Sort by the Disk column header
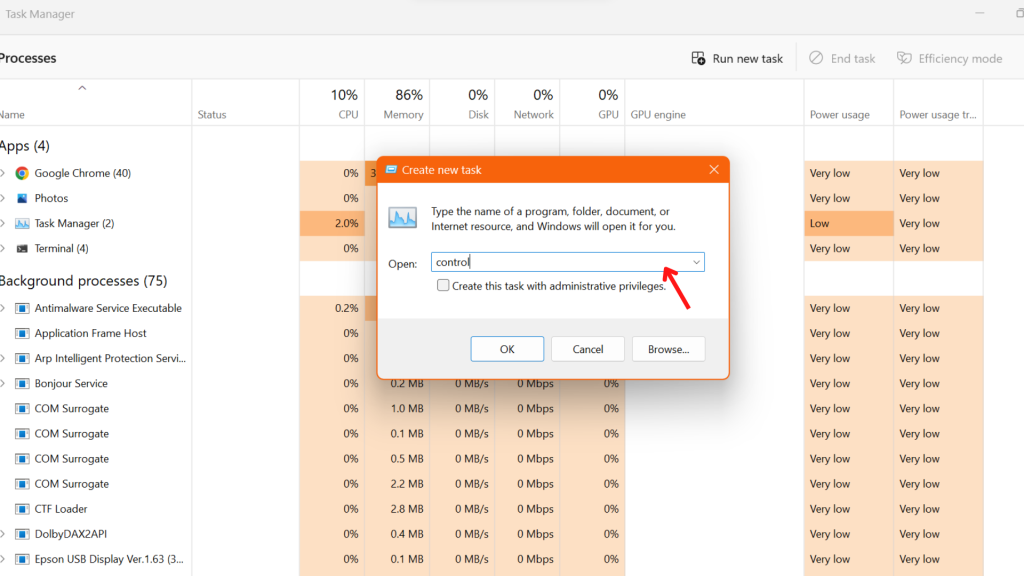The width and height of the screenshot is (1024, 576). coord(462,103)
